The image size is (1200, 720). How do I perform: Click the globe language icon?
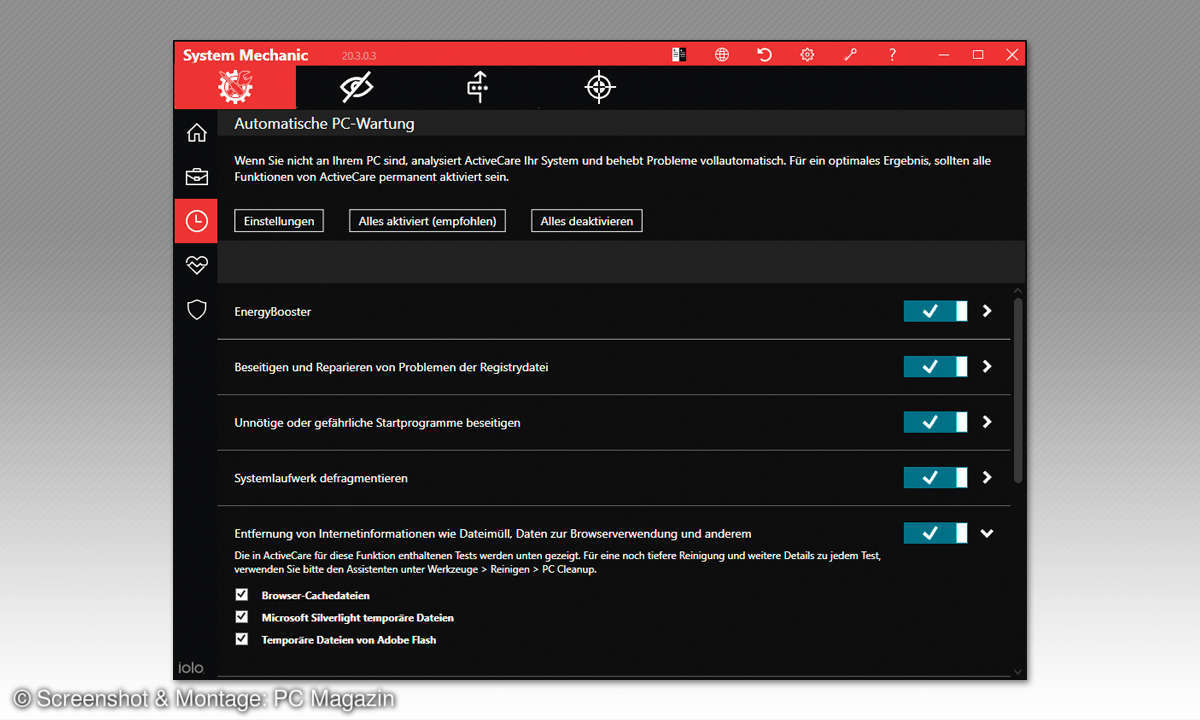pyautogui.click(x=722, y=55)
